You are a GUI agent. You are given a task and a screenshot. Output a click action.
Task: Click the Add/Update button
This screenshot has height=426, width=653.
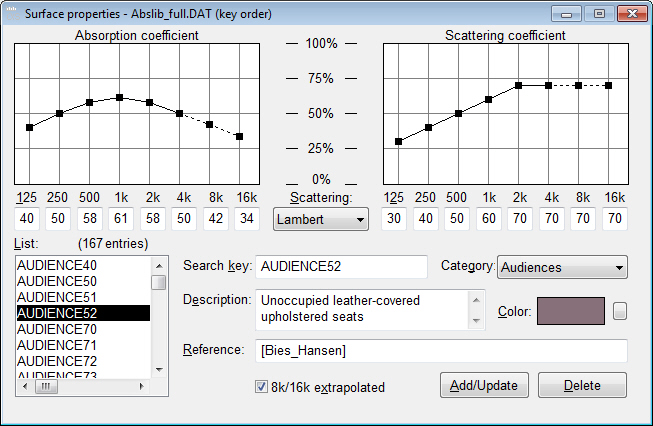click(x=484, y=386)
